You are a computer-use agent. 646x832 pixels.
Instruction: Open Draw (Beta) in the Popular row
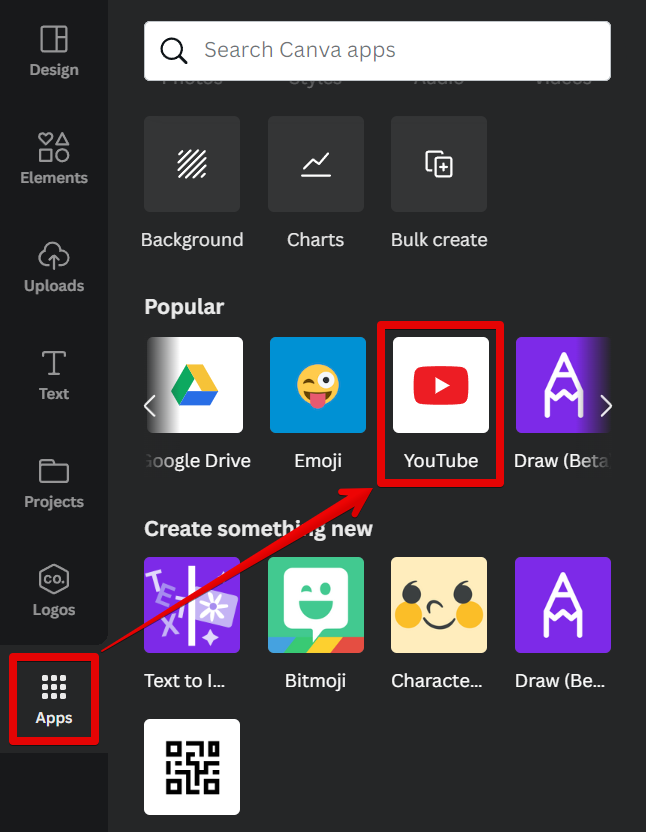point(563,385)
